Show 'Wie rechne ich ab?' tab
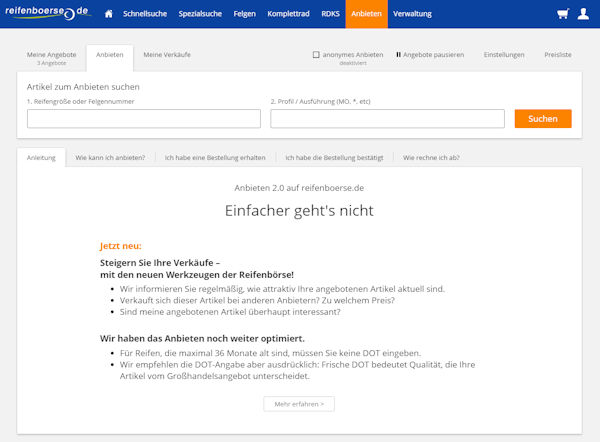Viewport: 600px width, 442px height. (431, 157)
